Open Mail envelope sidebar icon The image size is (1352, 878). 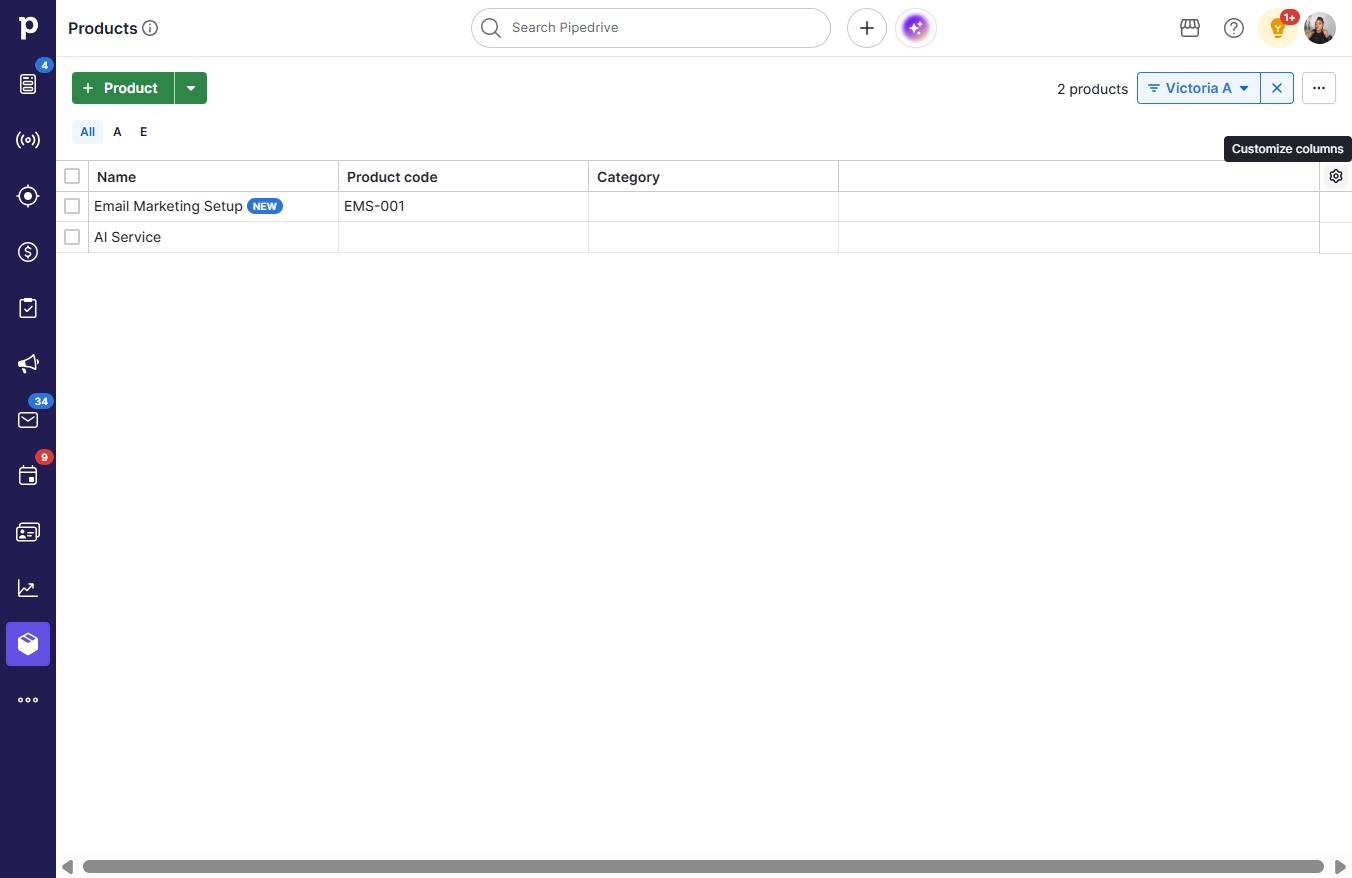(28, 420)
